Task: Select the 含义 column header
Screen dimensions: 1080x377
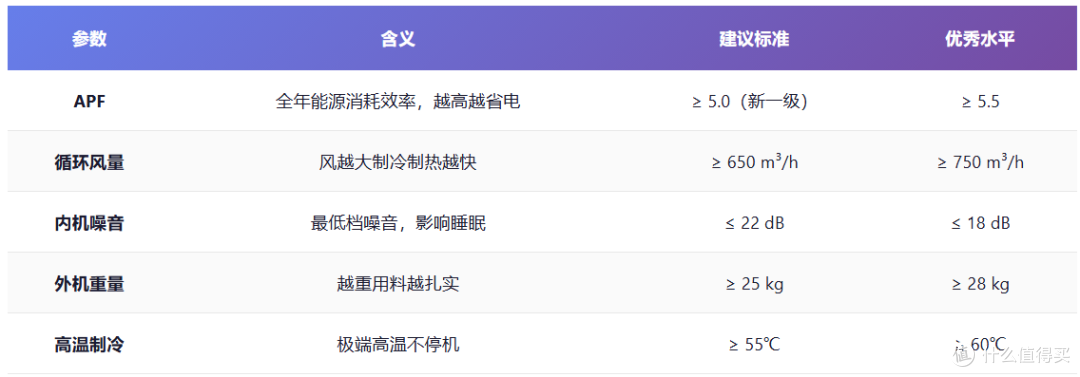Action: click(397, 39)
